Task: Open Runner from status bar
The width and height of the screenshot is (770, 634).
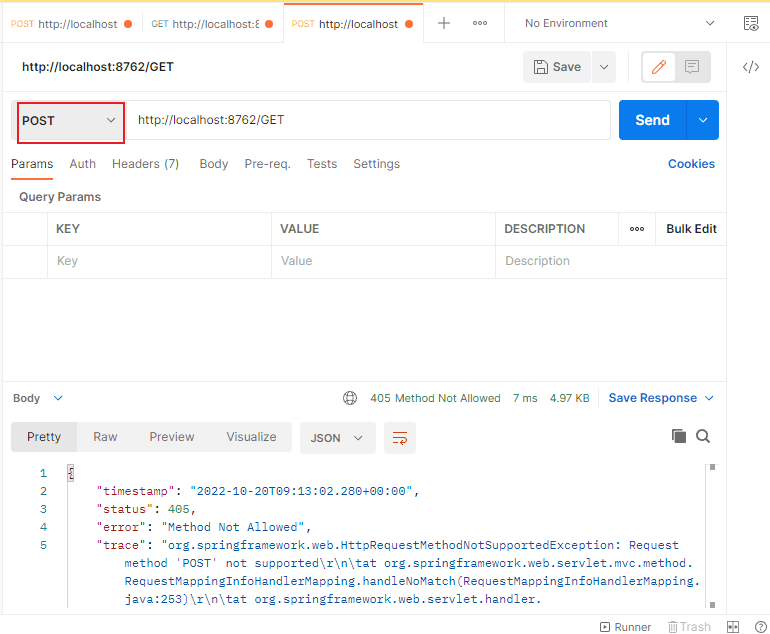Action: (626, 627)
